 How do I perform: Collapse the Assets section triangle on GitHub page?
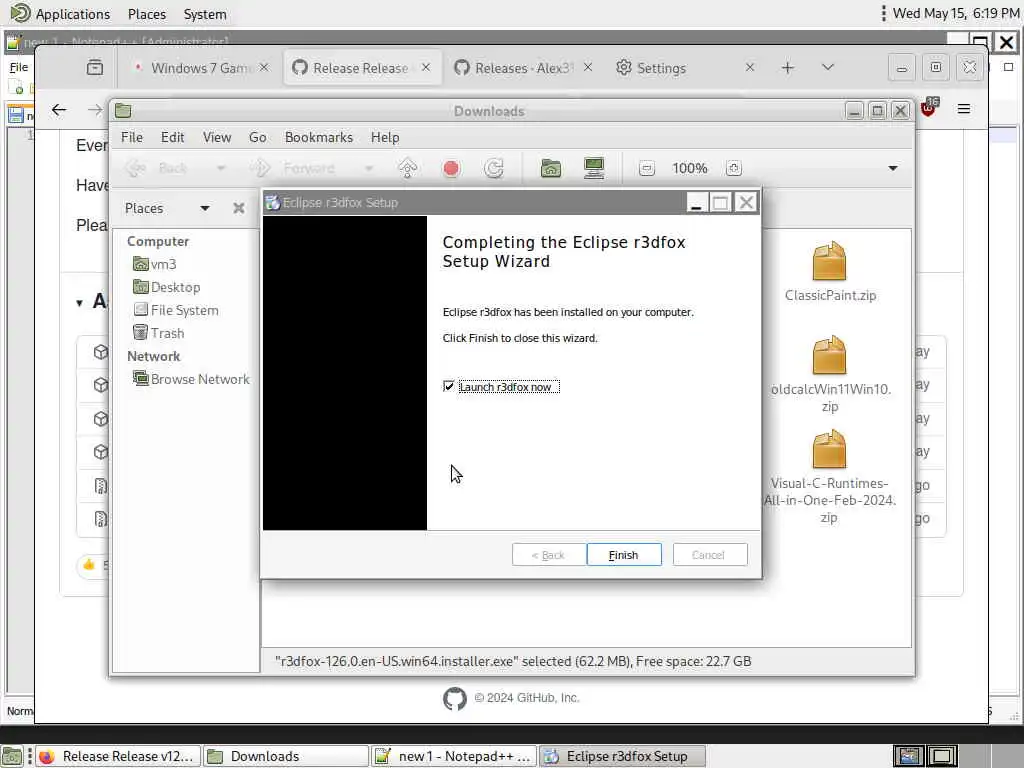click(79, 302)
